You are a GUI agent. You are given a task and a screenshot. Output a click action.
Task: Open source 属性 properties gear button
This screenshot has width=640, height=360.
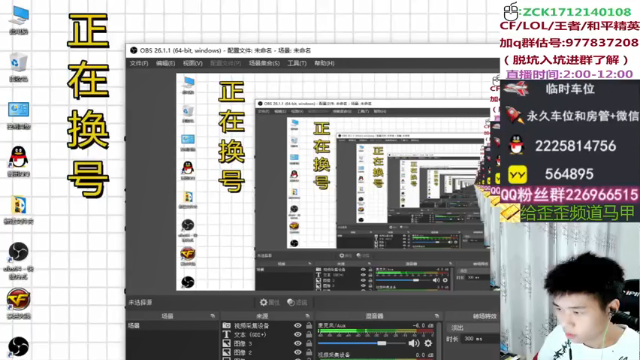click(270, 302)
